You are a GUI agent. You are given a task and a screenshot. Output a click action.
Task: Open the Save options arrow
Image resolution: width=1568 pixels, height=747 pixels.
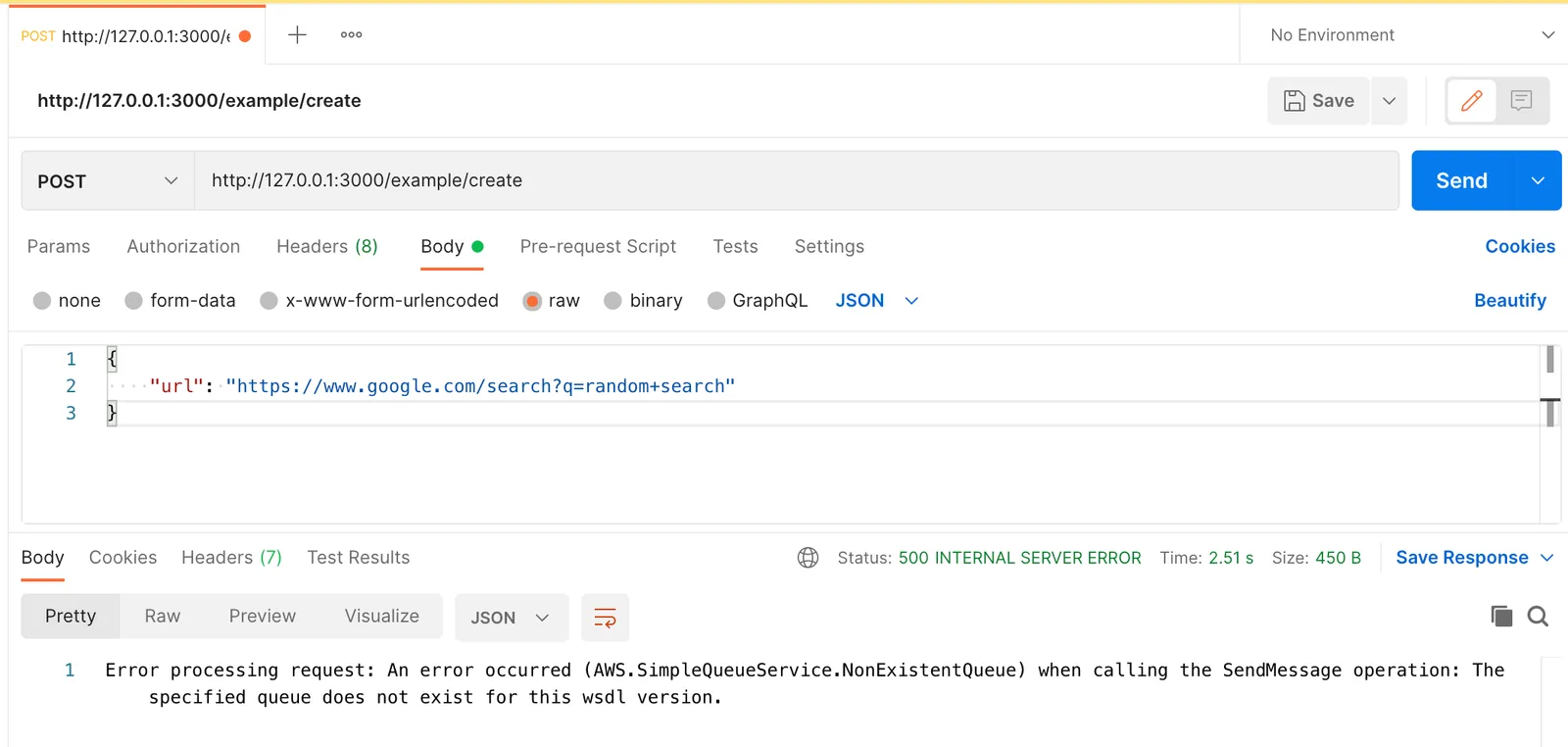(1389, 101)
